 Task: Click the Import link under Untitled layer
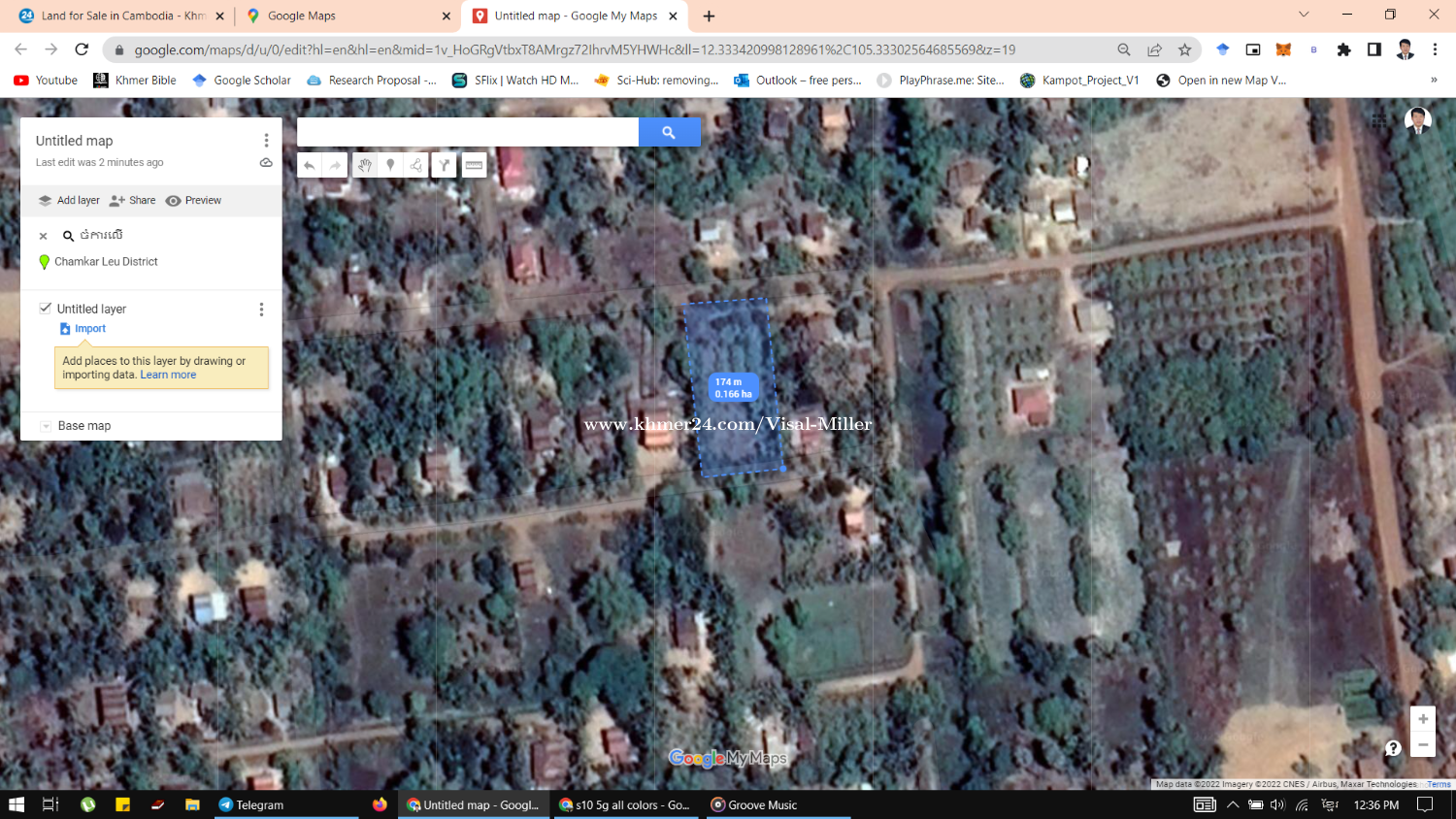point(89,329)
